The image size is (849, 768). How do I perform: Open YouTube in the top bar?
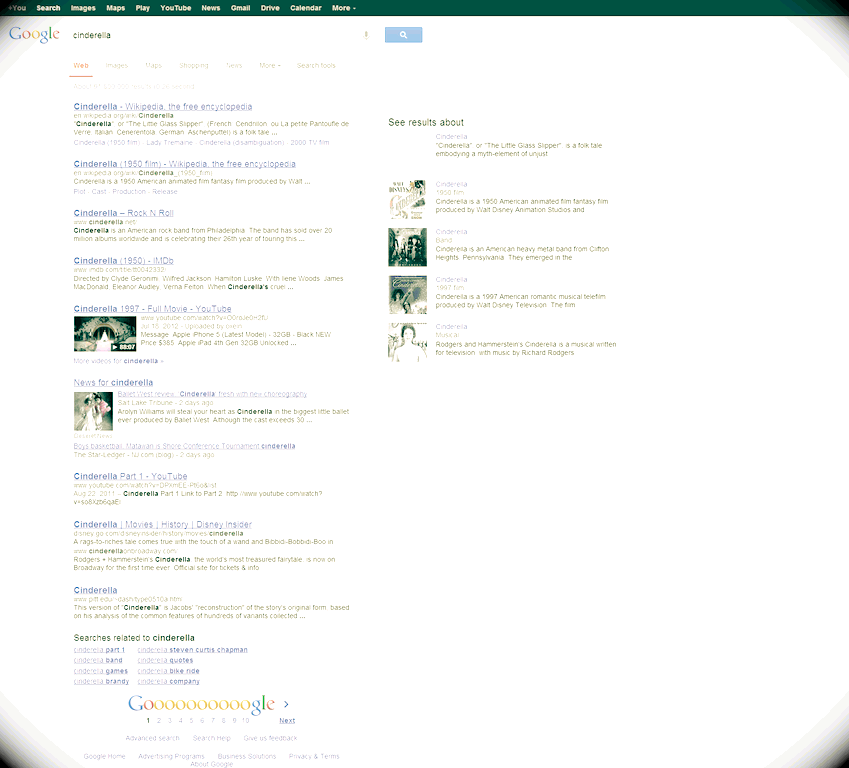175,8
